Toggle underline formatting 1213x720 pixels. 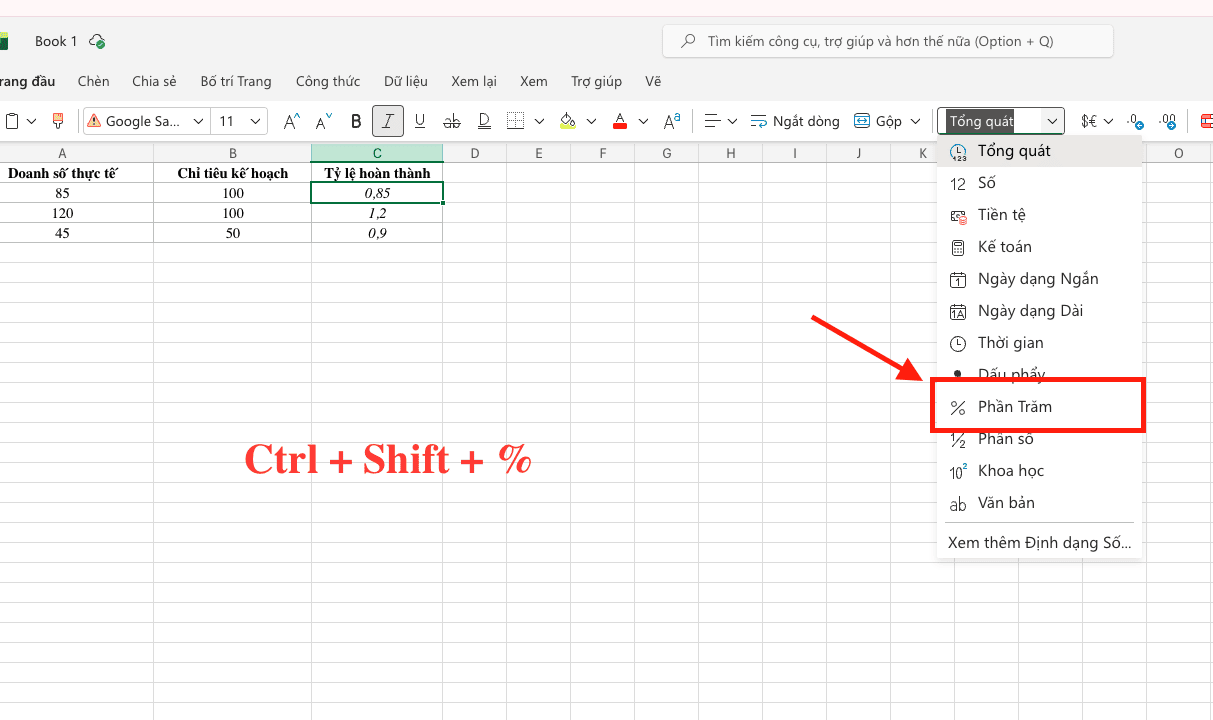(420, 121)
